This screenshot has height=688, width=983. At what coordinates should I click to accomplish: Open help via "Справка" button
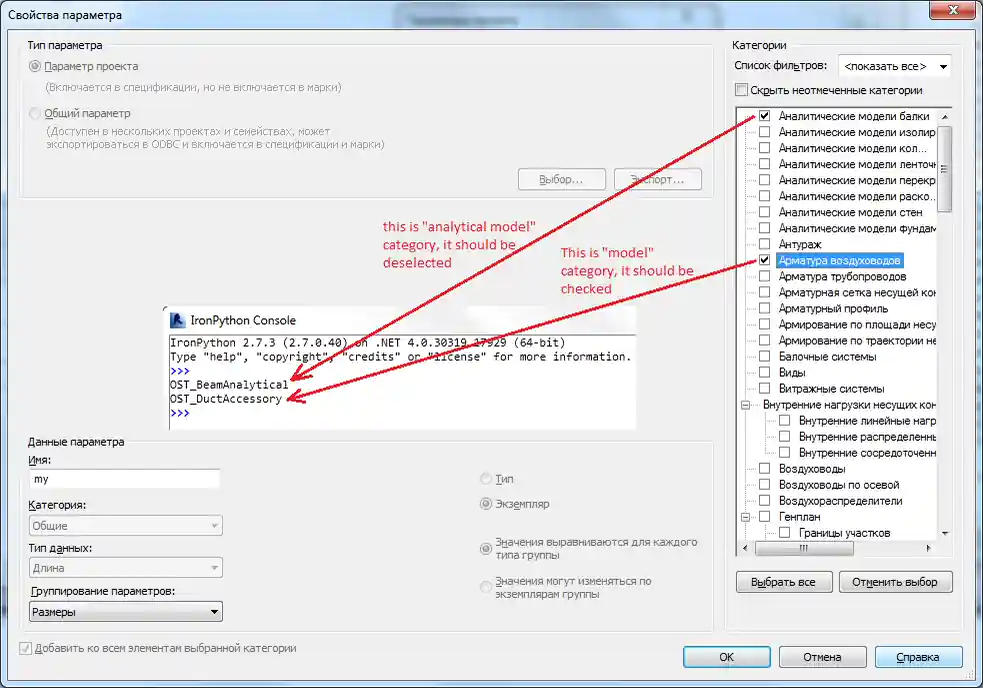[x=917, y=657]
